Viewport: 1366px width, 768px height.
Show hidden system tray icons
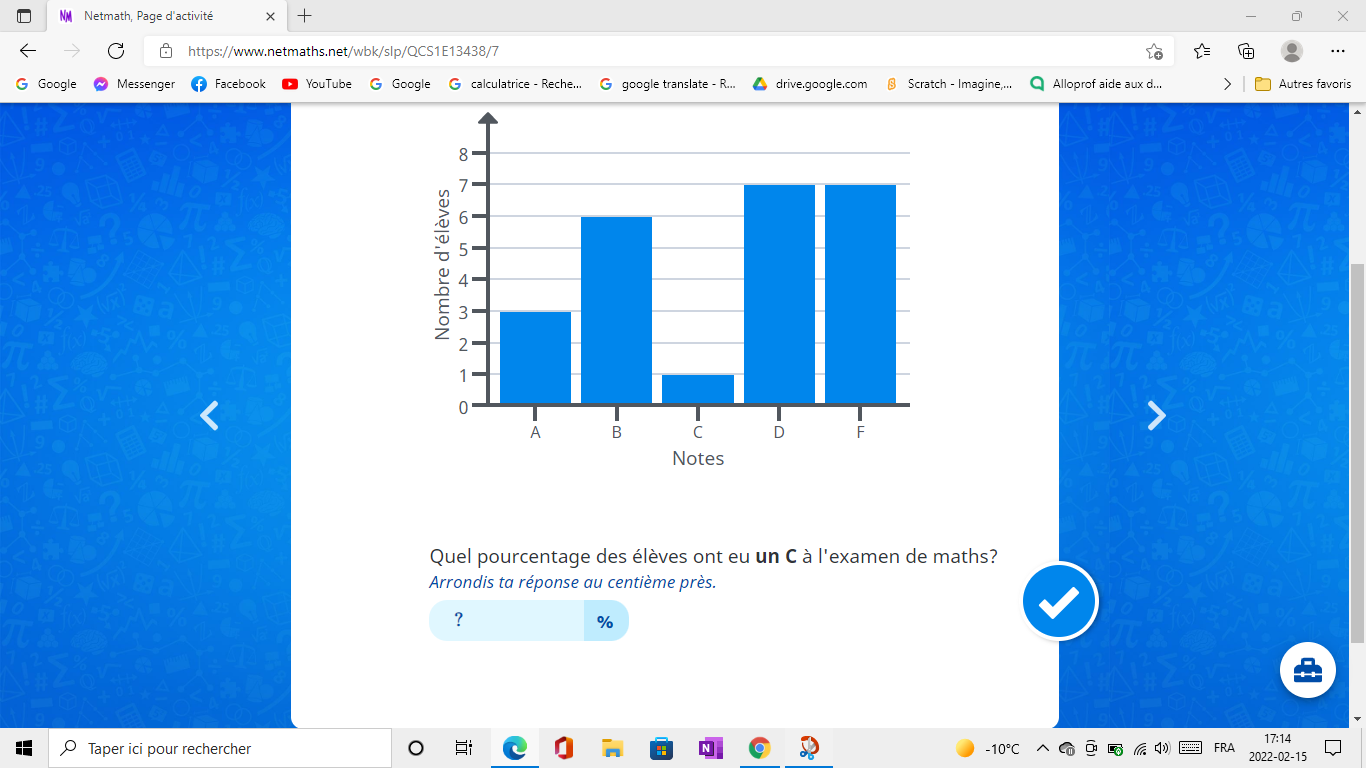(1042, 748)
